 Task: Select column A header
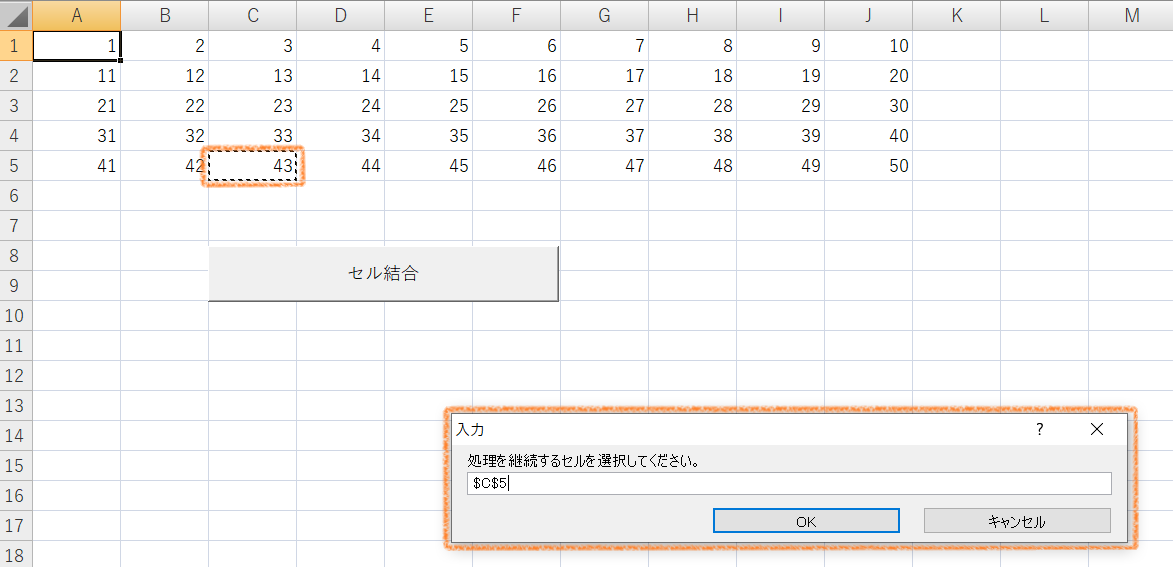[76, 15]
